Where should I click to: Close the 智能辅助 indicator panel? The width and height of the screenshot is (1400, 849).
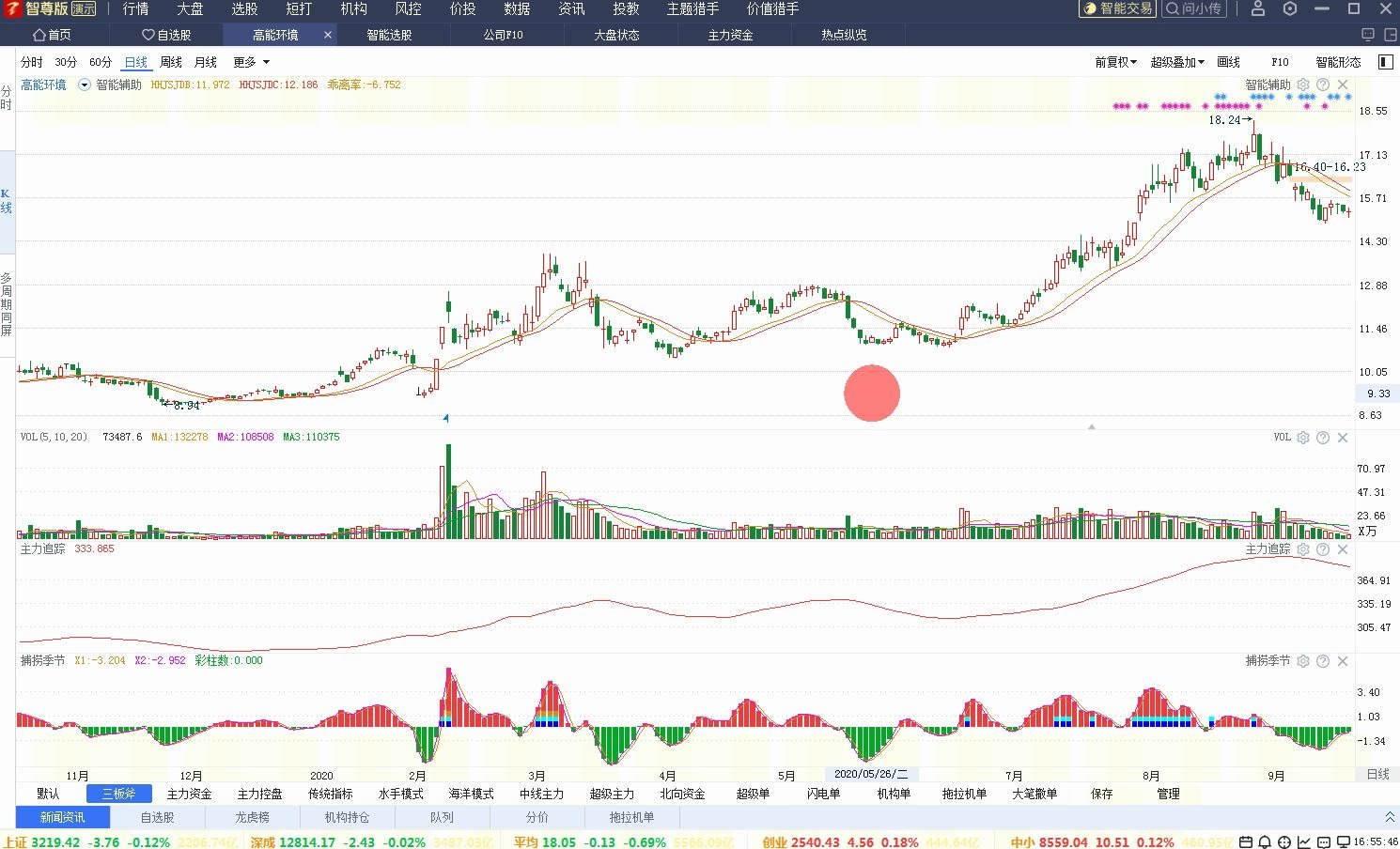(x=1343, y=85)
